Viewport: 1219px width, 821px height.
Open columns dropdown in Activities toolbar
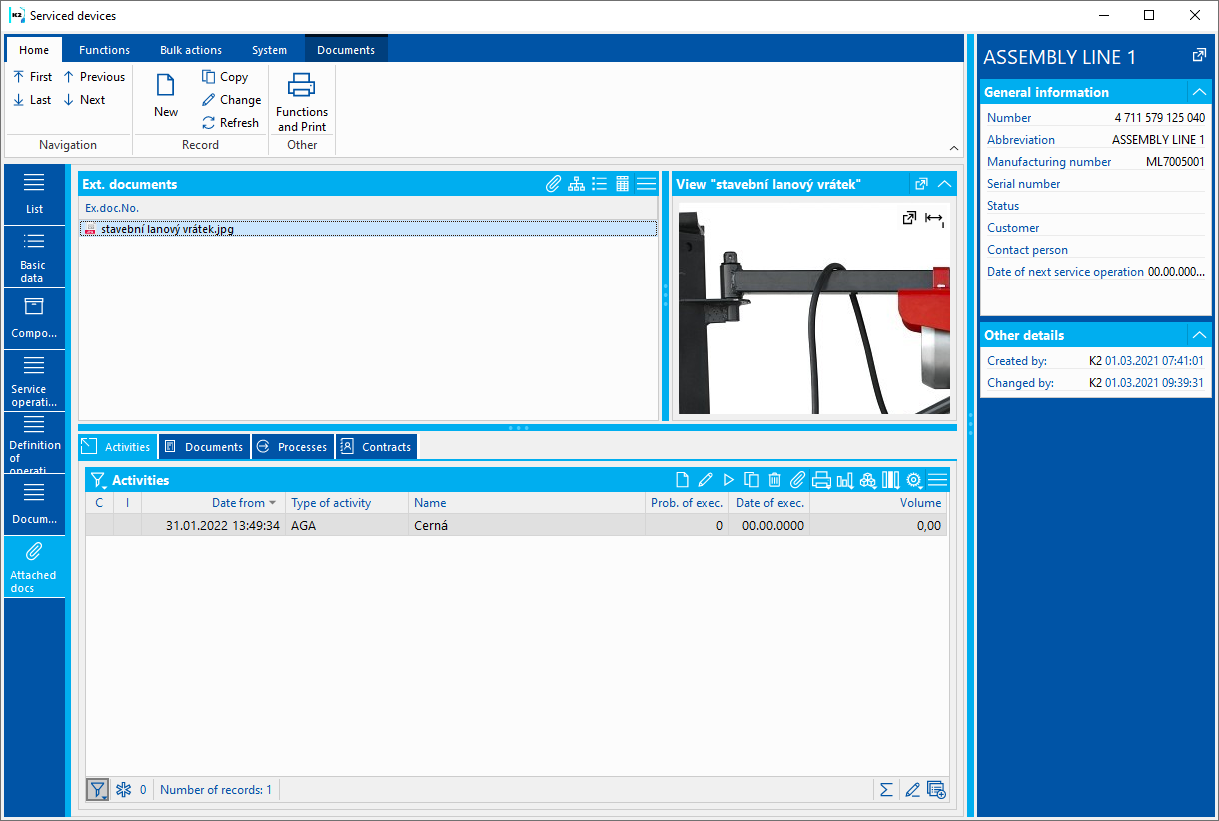891,480
